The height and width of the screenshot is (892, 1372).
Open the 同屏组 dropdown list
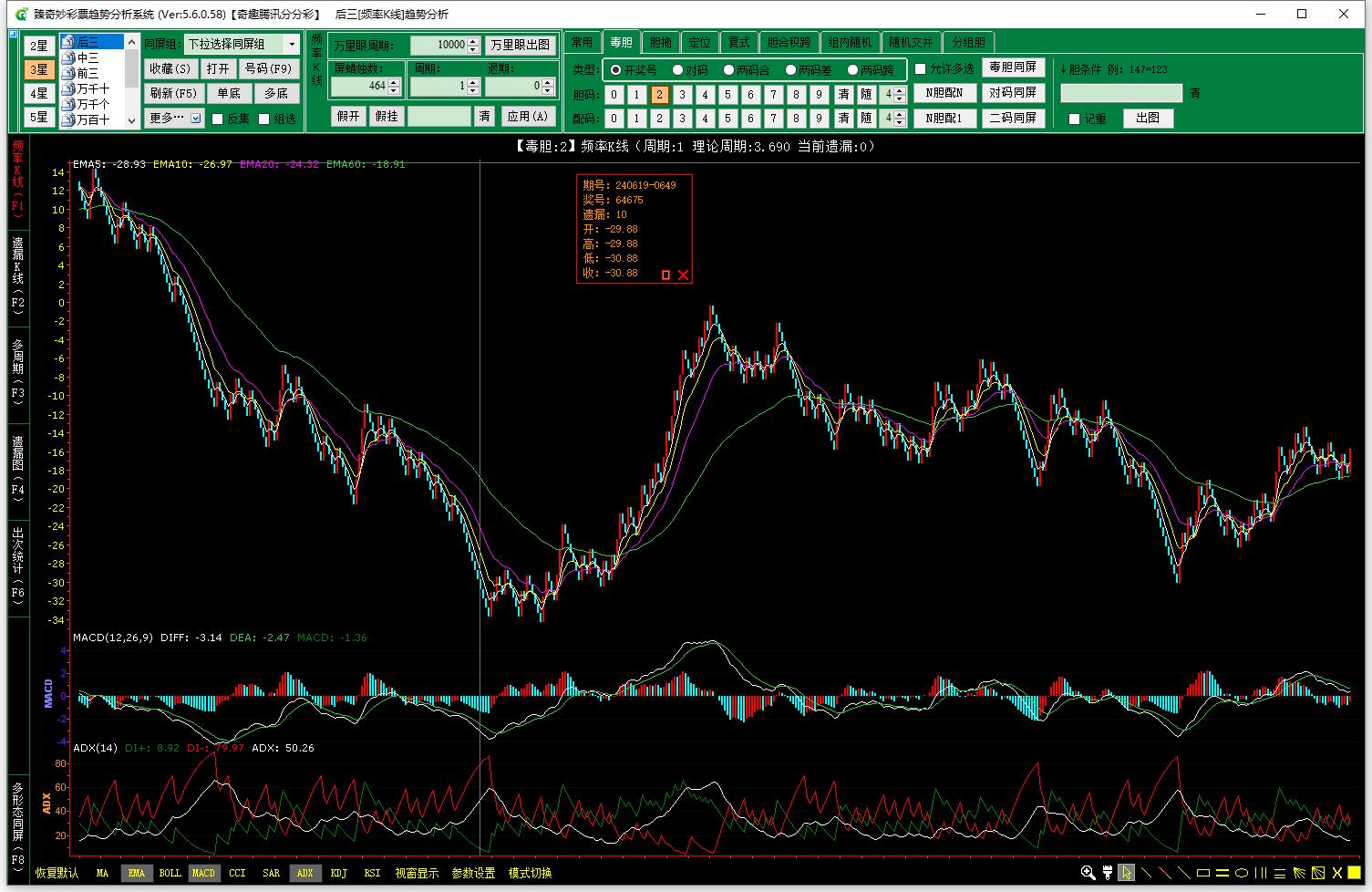[292, 44]
